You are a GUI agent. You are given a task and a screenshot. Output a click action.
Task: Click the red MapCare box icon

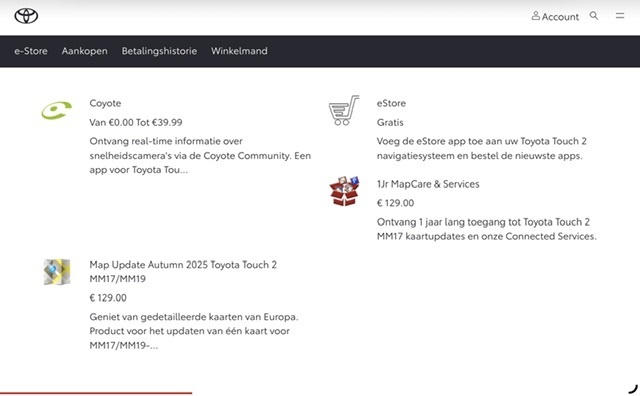click(x=344, y=191)
